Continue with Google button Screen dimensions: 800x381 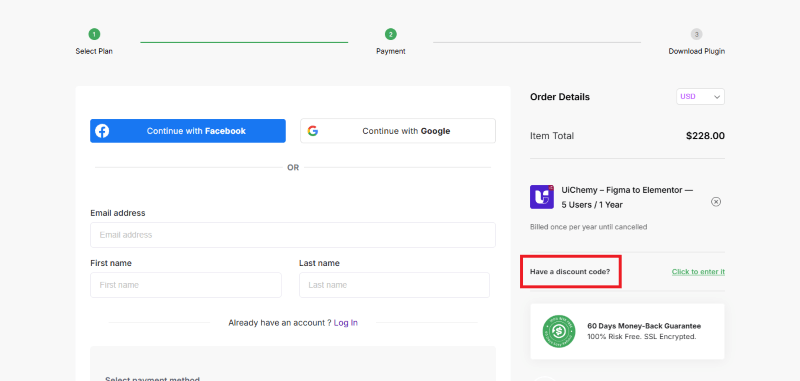click(x=398, y=131)
